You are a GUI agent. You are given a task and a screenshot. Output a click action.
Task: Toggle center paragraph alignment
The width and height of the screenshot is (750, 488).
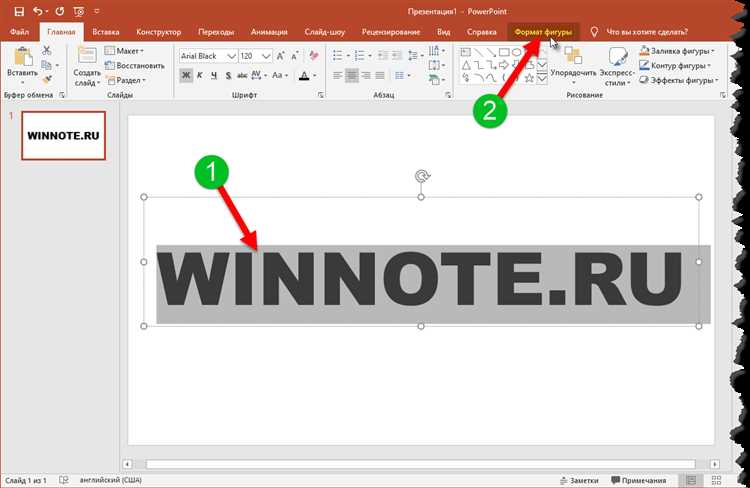(352, 76)
